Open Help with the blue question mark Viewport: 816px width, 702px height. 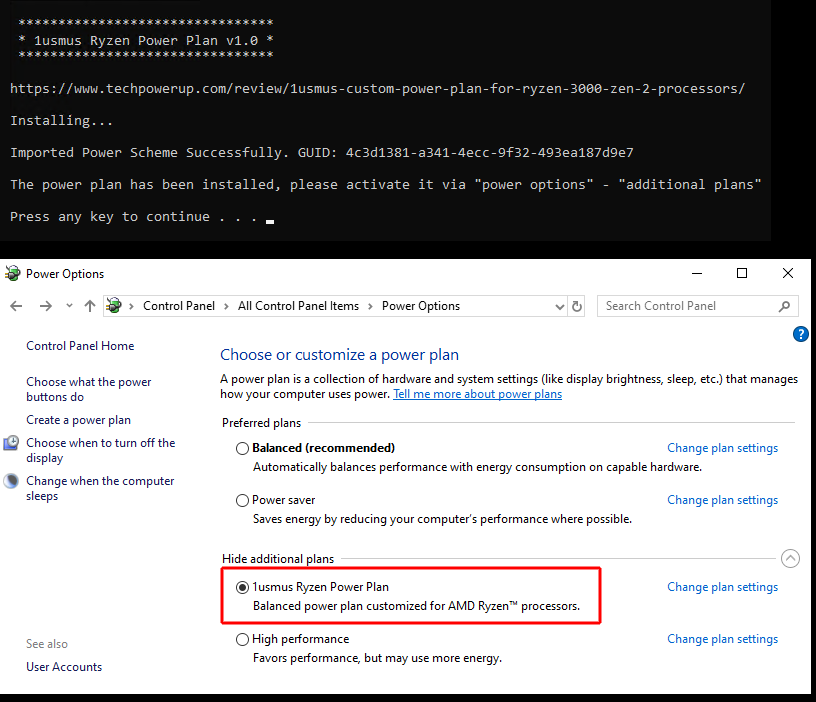pyautogui.click(x=800, y=334)
